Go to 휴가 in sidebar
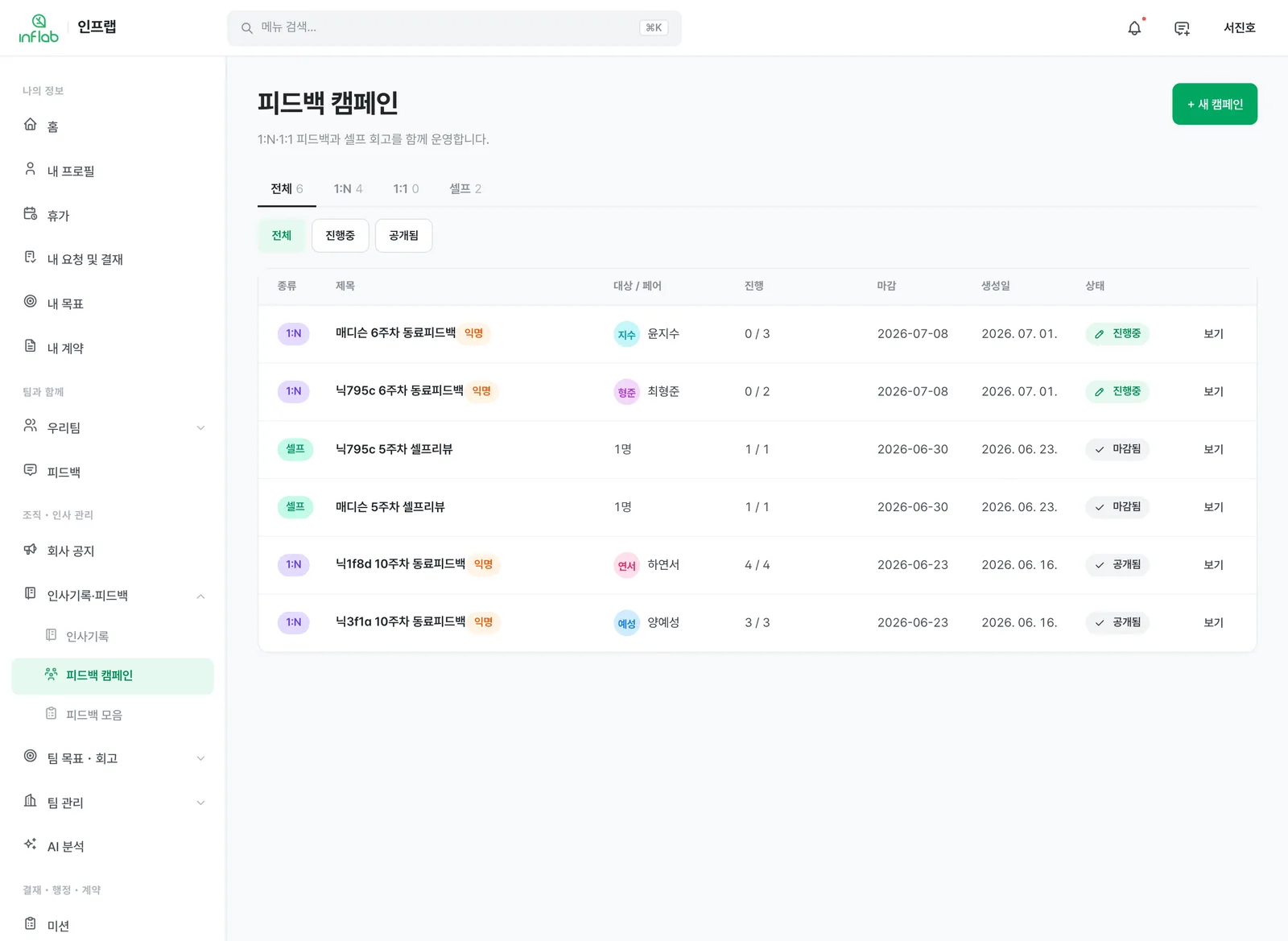This screenshot has height=941, width=1288. coord(113,215)
